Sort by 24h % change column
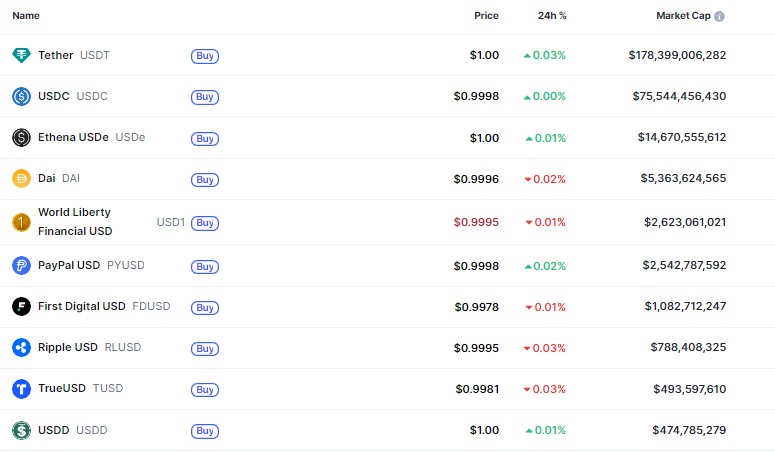 tap(552, 16)
